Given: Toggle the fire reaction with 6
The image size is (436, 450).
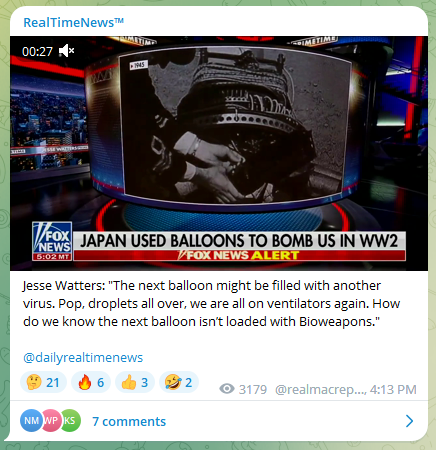Looking at the screenshot, I should [91, 382].
